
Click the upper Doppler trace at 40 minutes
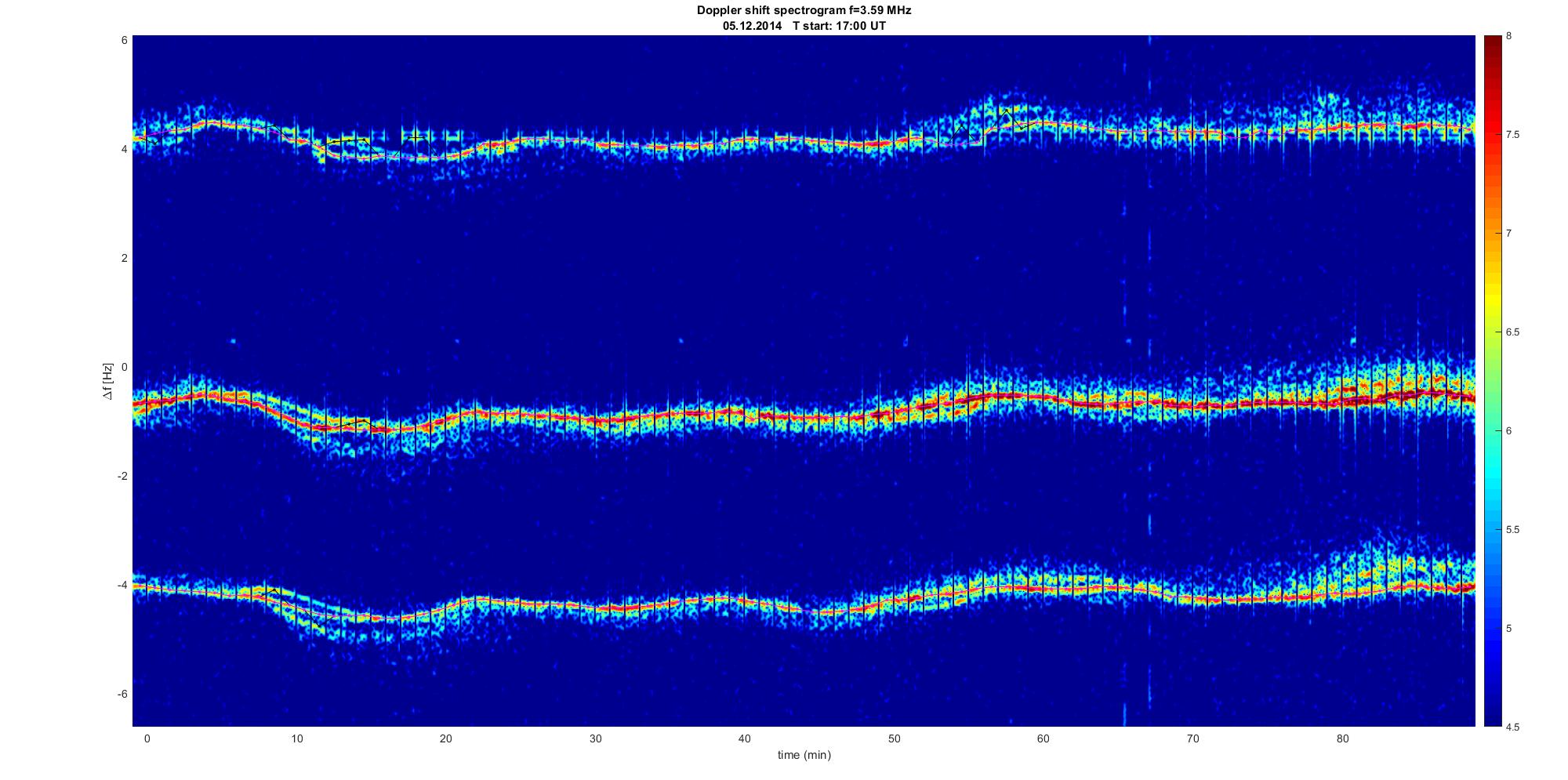[745, 141]
